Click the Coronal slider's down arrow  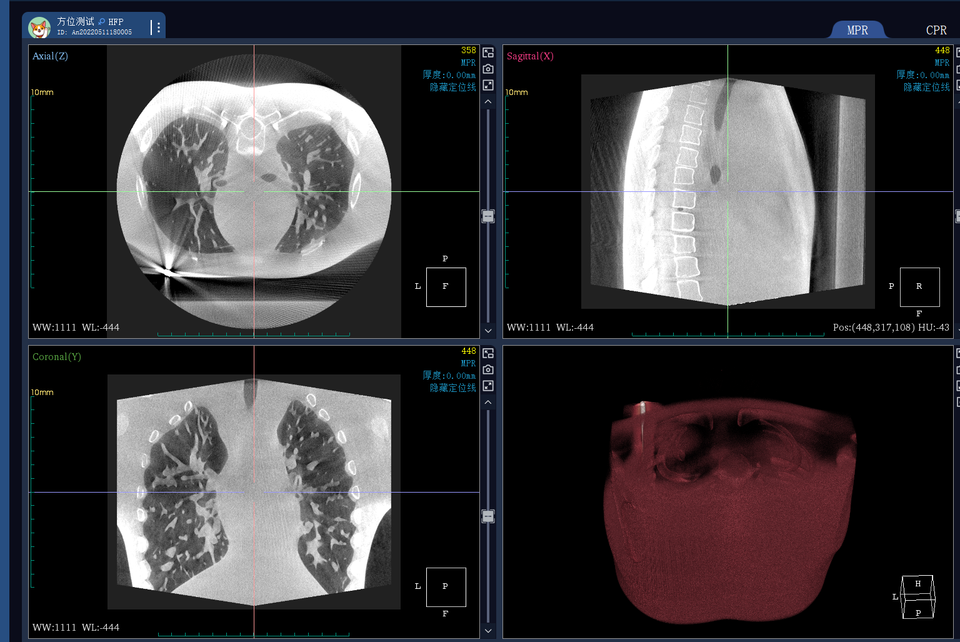click(x=488, y=630)
